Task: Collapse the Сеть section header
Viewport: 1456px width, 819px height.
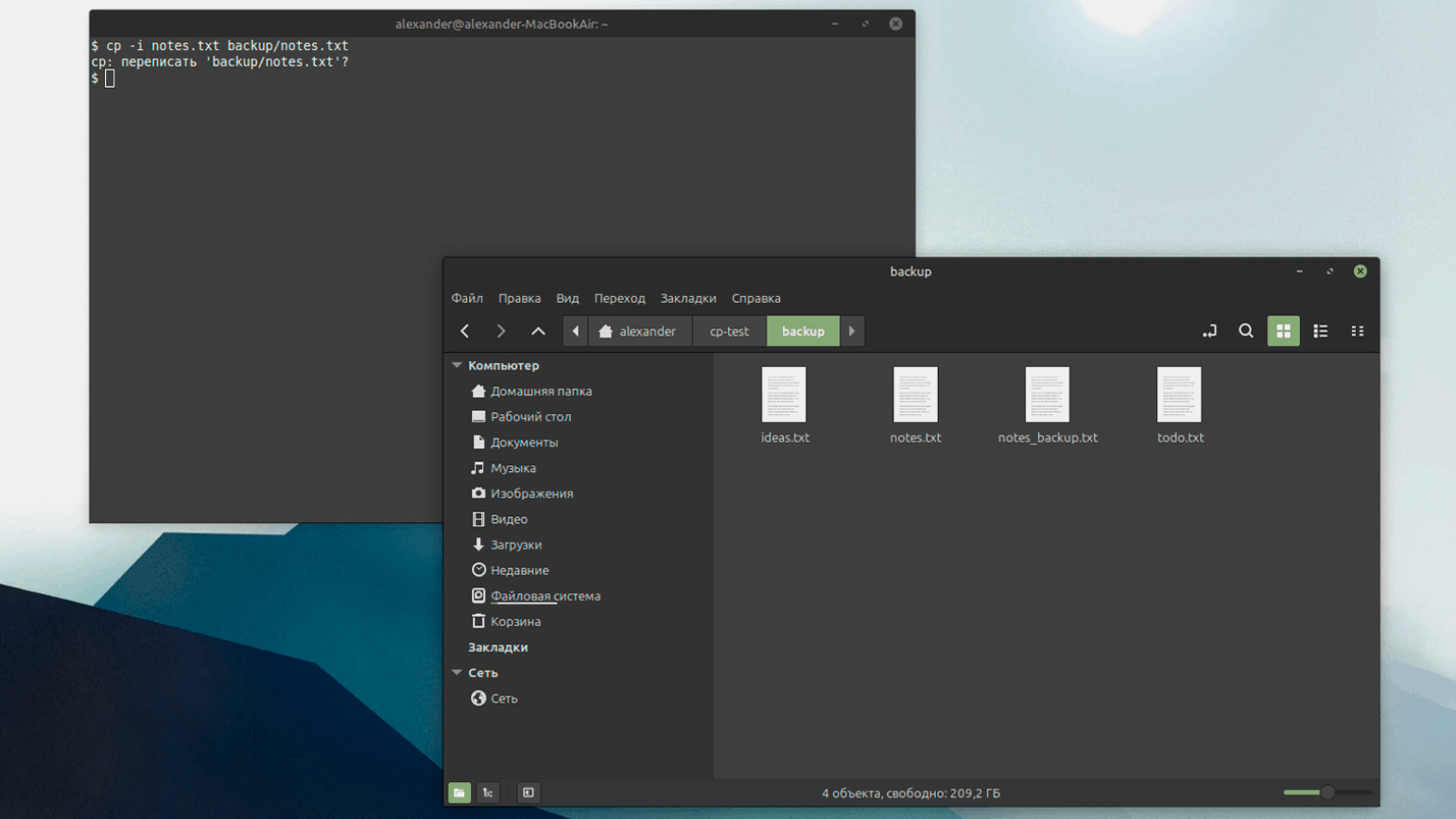Action: pos(458,672)
